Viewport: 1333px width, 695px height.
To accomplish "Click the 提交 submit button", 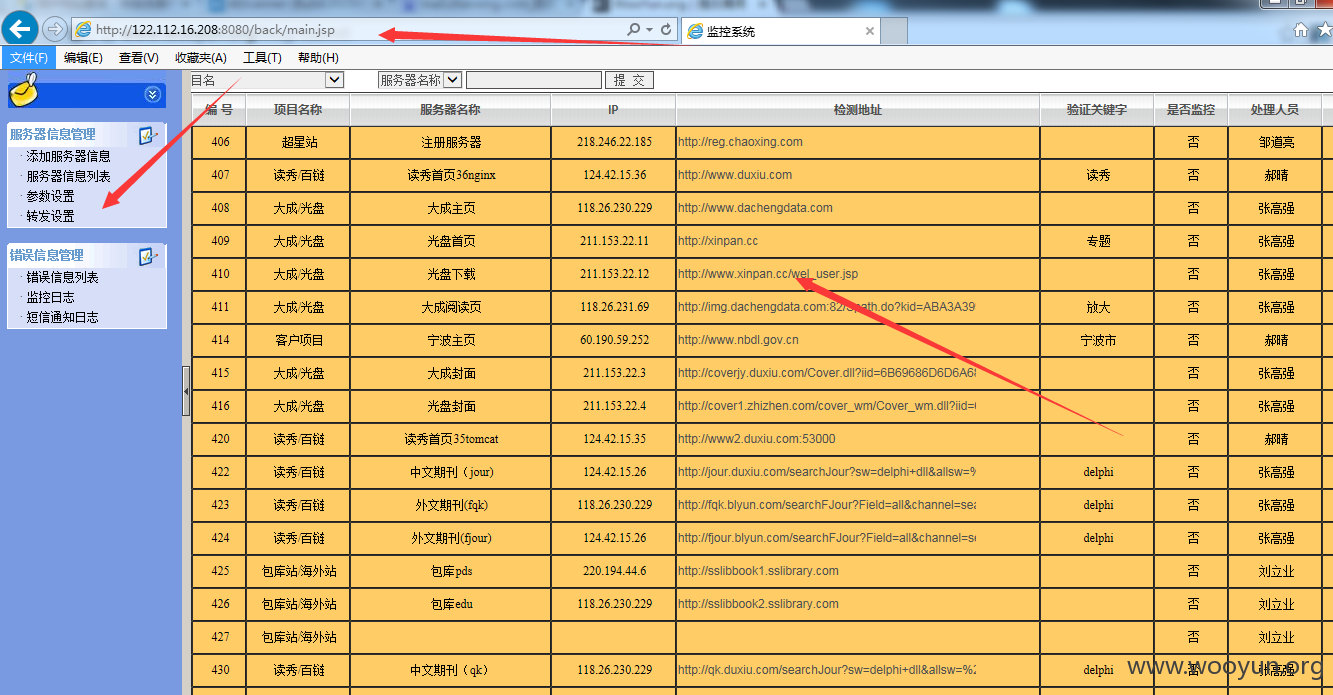I will pos(630,80).
